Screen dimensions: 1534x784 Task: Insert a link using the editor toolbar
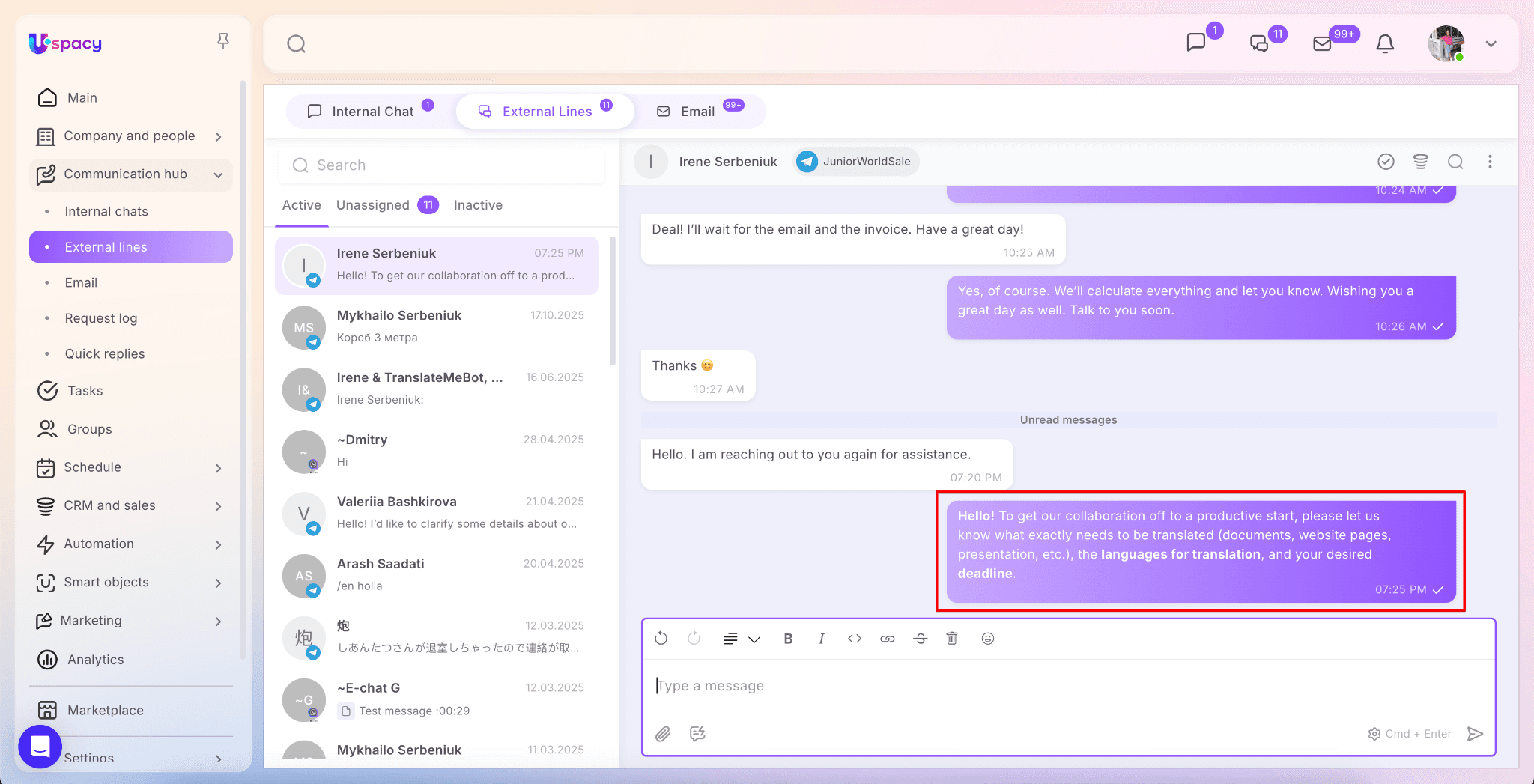point(888,639)
